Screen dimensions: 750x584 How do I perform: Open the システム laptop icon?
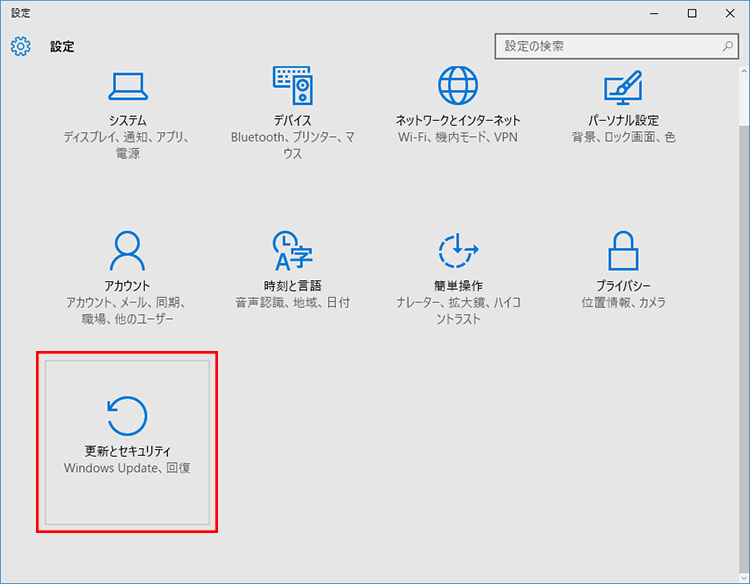127,86
